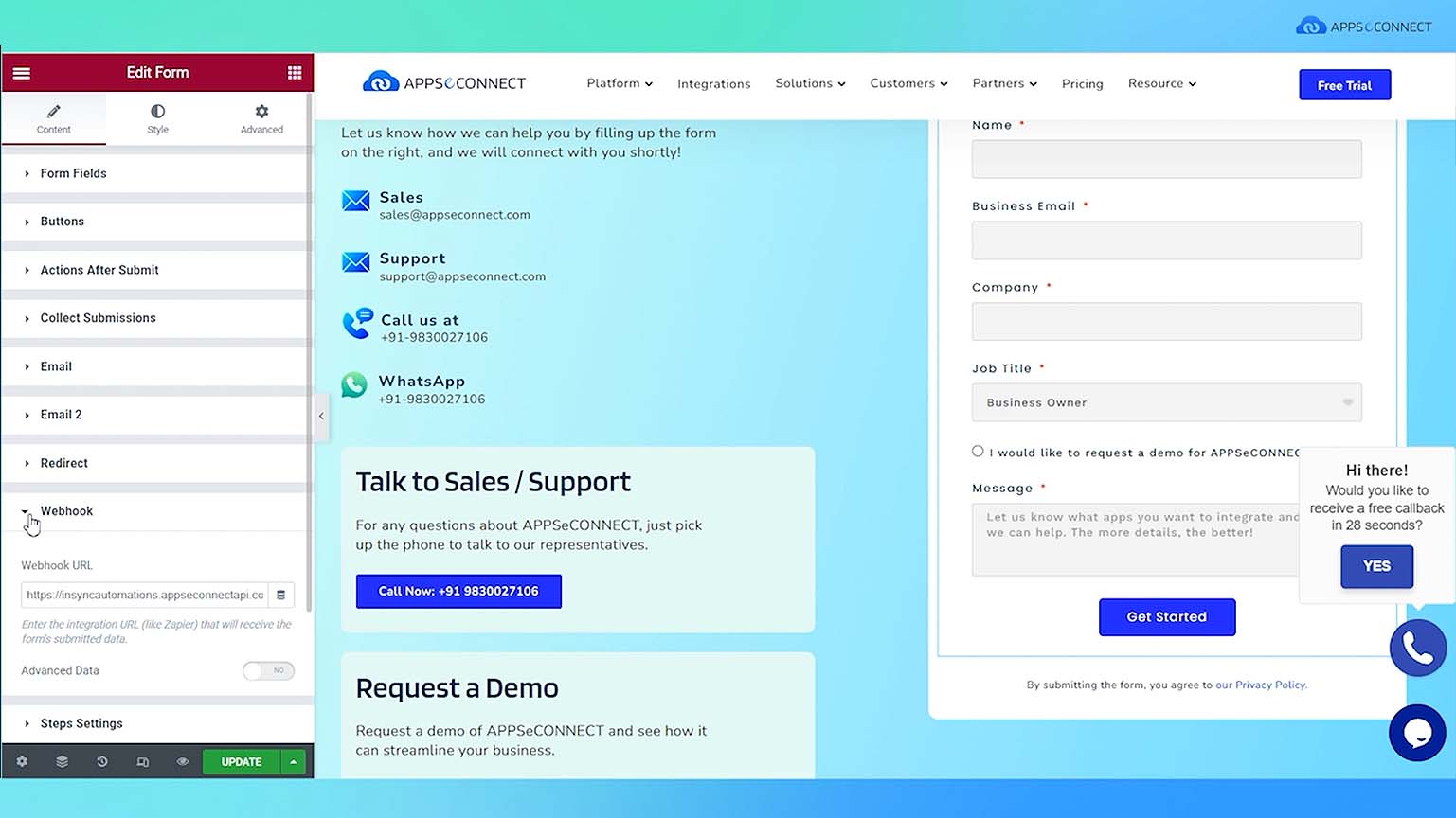The height and width of the screenshot is (818, 1456).
Task: Open page settings gear in bottom bar
Action: (x=22, y=761)
